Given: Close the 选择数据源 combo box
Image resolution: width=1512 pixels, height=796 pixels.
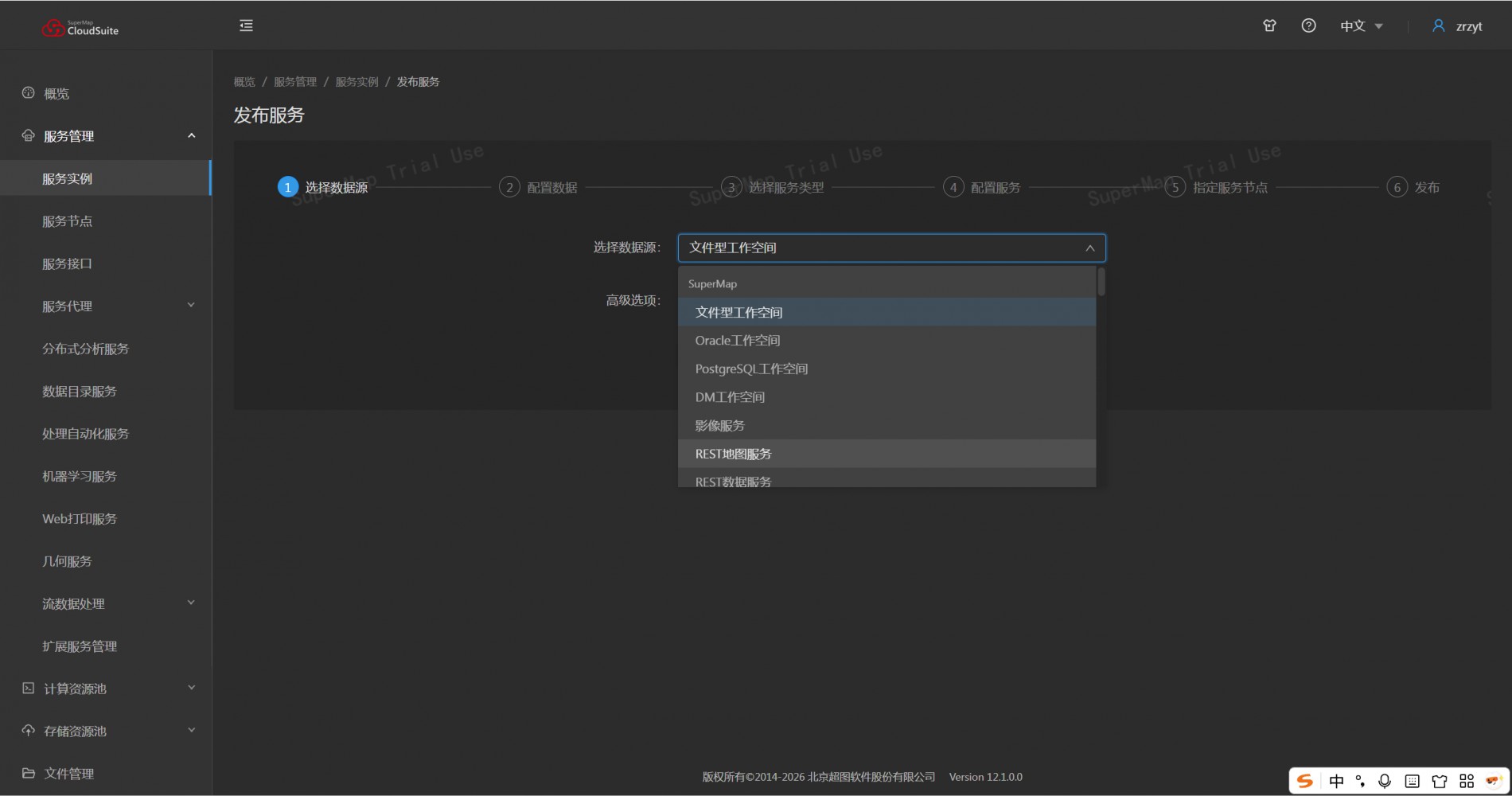Looking at the screenshot, I should click(891, 248).
